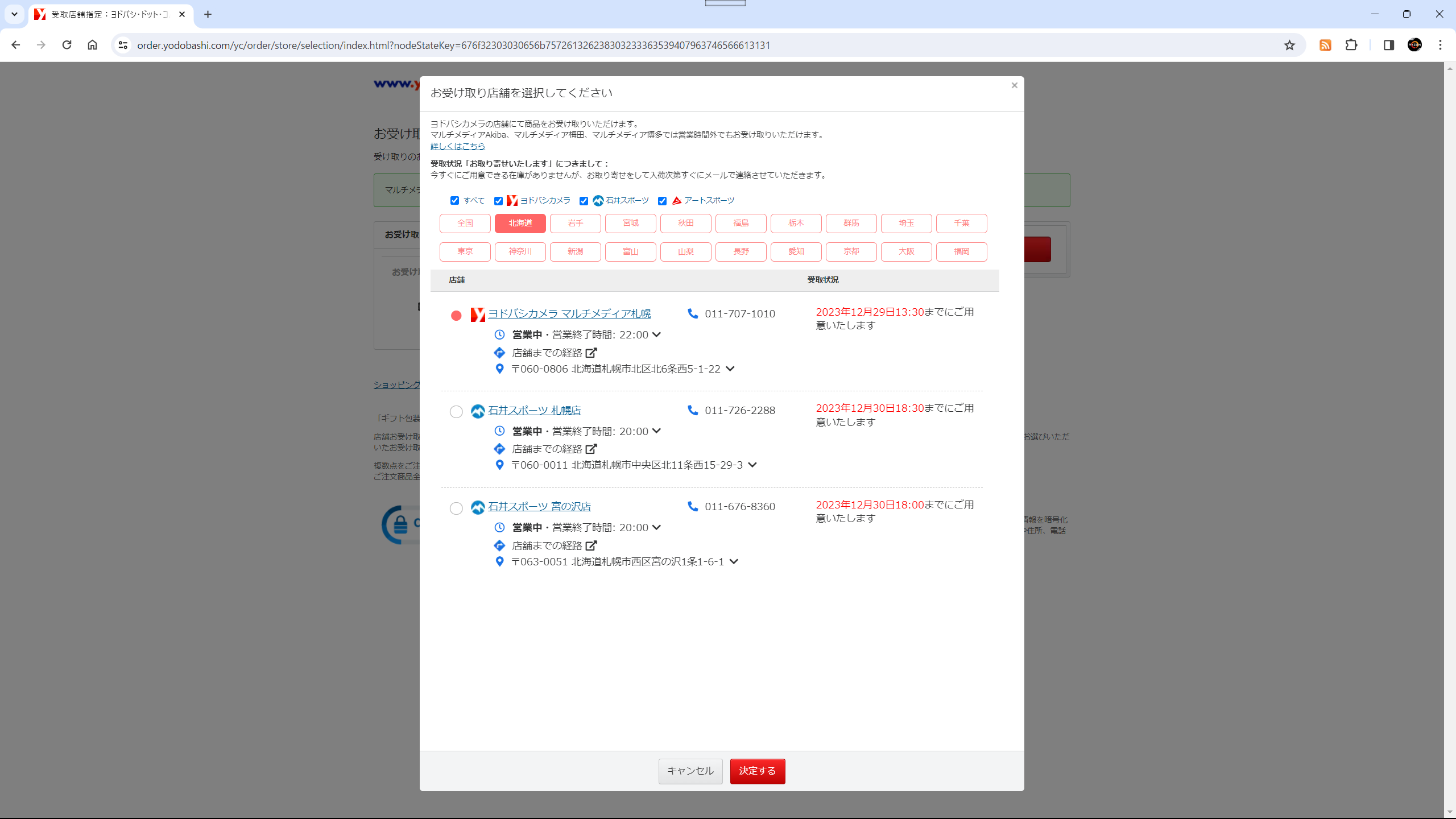
Task: Open 石井スポーツ 札幌店 store link
Action: (535, 410)
